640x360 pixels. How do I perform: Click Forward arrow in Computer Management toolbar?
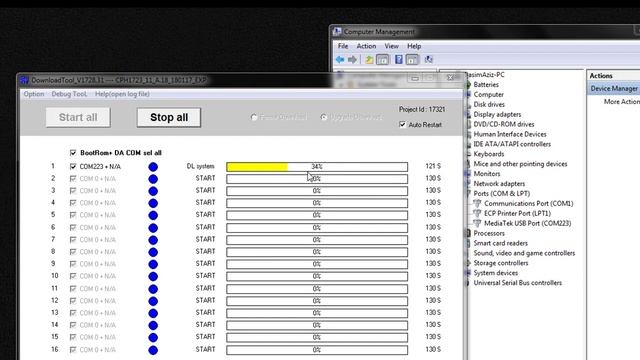point(352,60)
